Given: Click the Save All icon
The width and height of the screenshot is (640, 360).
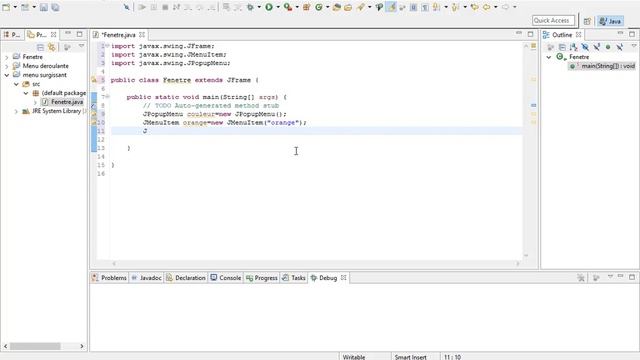Looking at the screenshot, I should click(55, 7).
